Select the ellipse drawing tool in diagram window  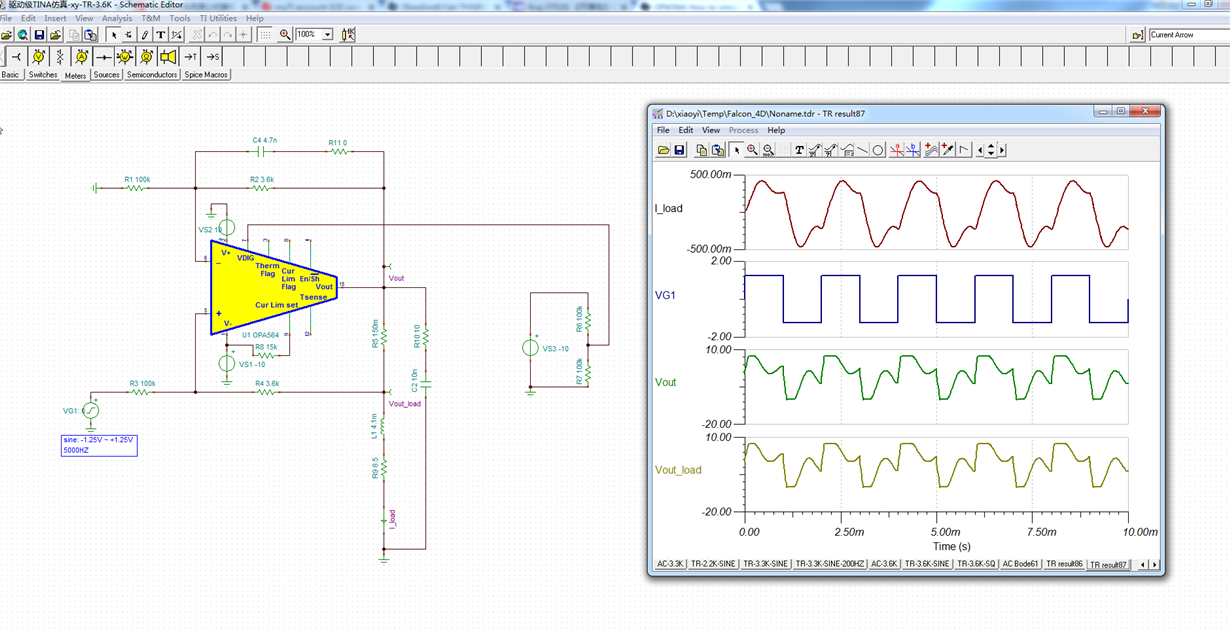click(x=878, y=150)
